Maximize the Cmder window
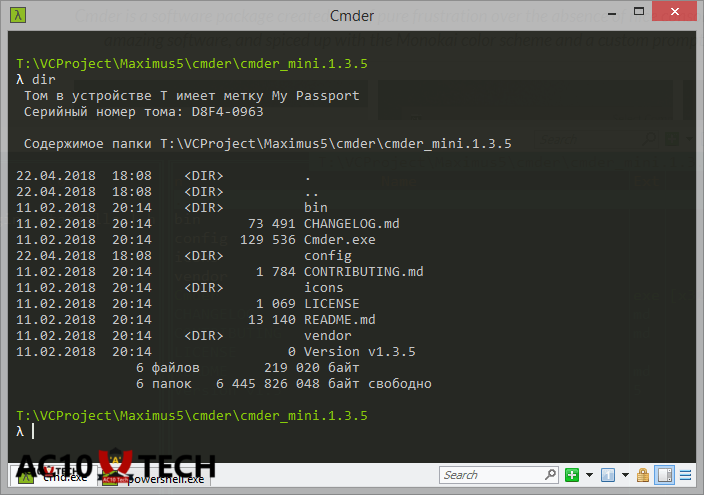704x495 pixels. click(x=638, y=12)
